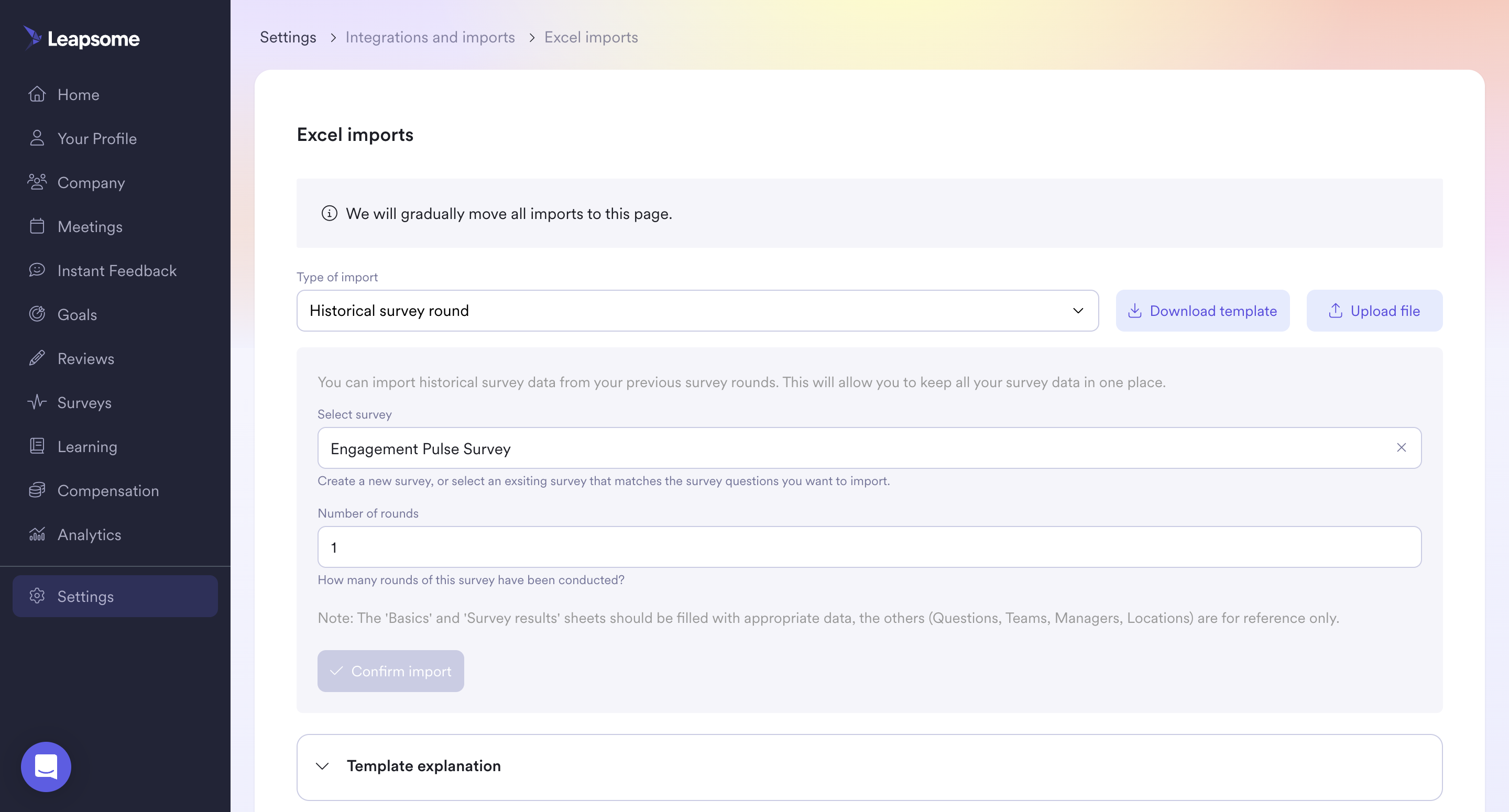
Task: Click the Analytics chart icon
Action: tap(37, 534)
